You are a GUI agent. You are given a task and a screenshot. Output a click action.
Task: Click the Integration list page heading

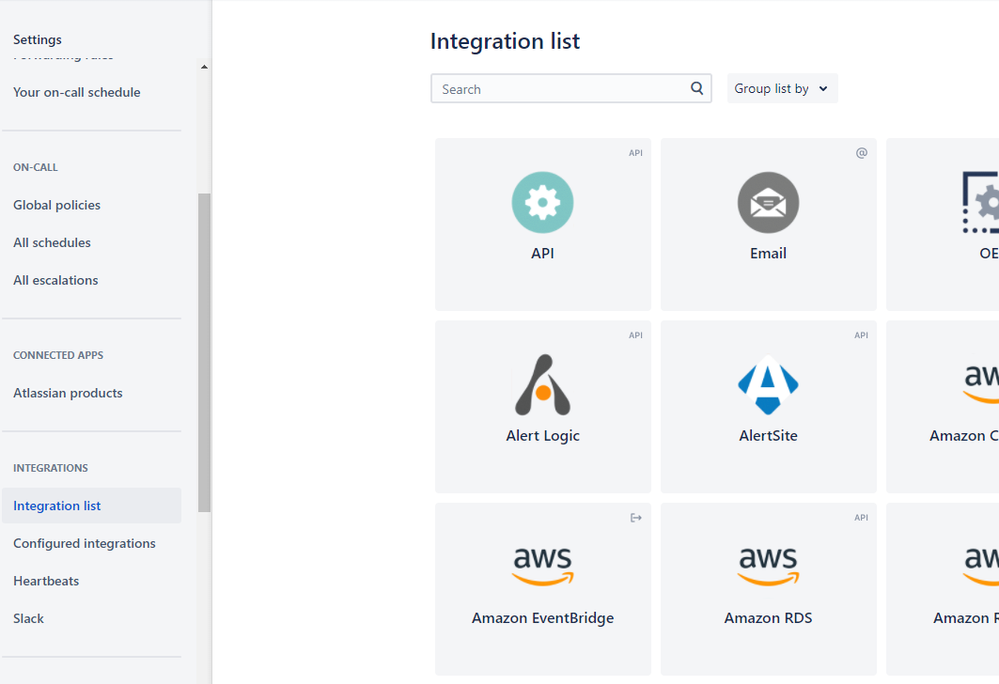click(x=505, y=41)
